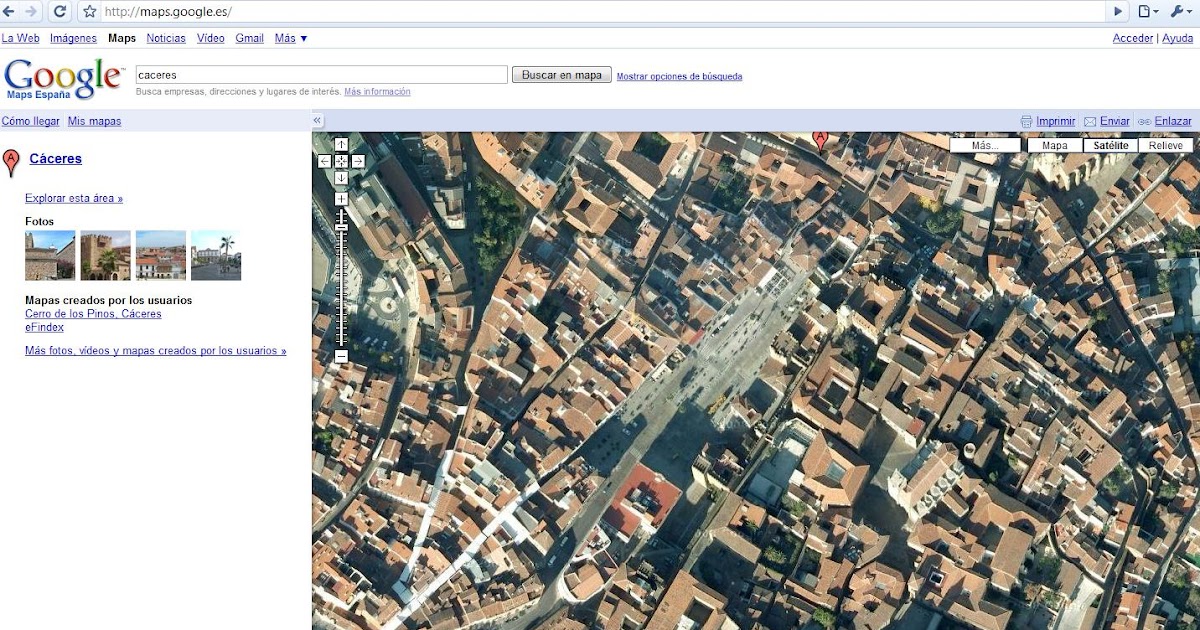Click Explorar esta área link

pyautogui.click(x=74, y=198)
